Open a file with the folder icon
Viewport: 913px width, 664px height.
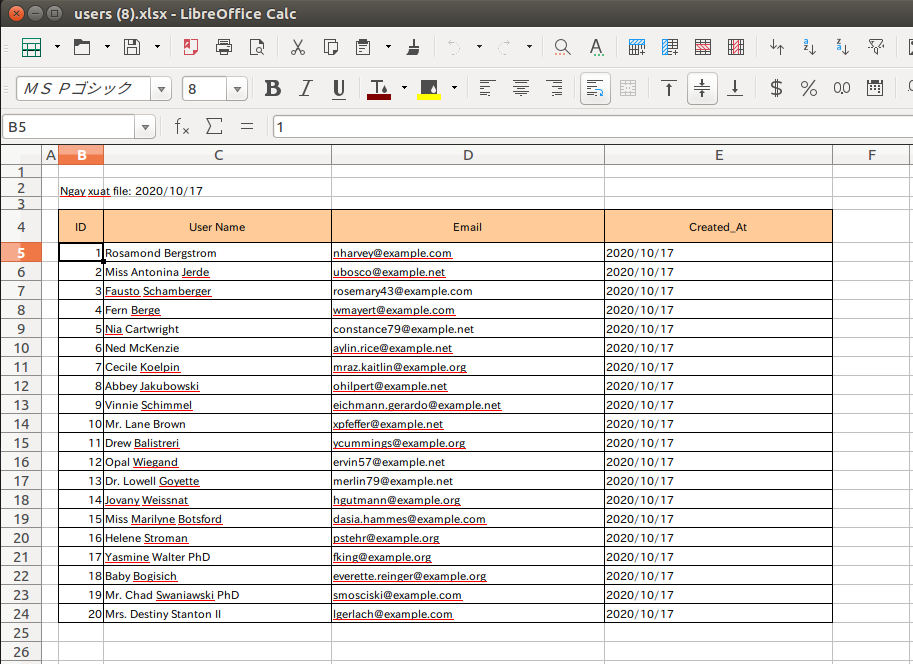[x=82, y=47]
